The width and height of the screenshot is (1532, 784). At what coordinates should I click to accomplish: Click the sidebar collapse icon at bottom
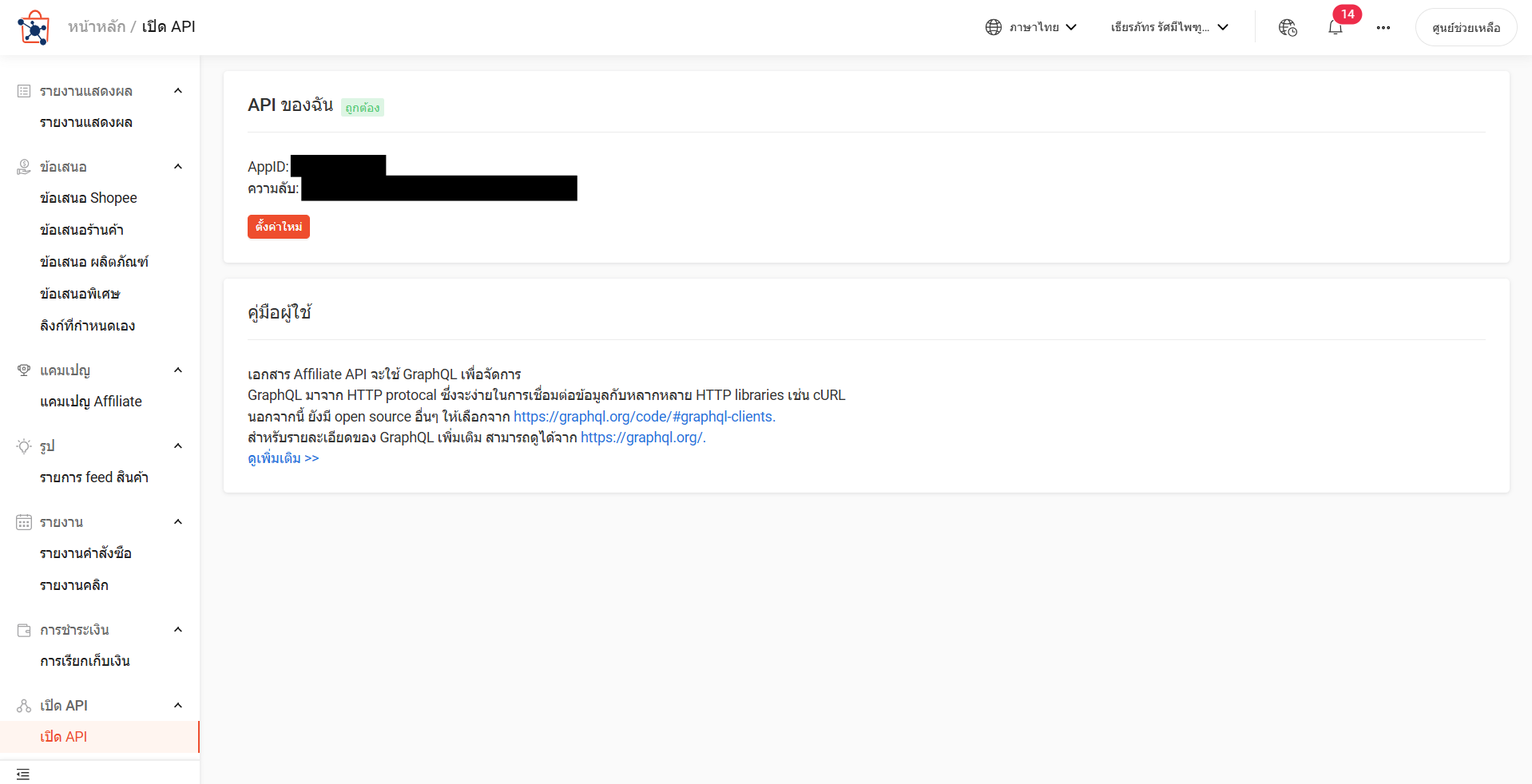coord(23,774)
